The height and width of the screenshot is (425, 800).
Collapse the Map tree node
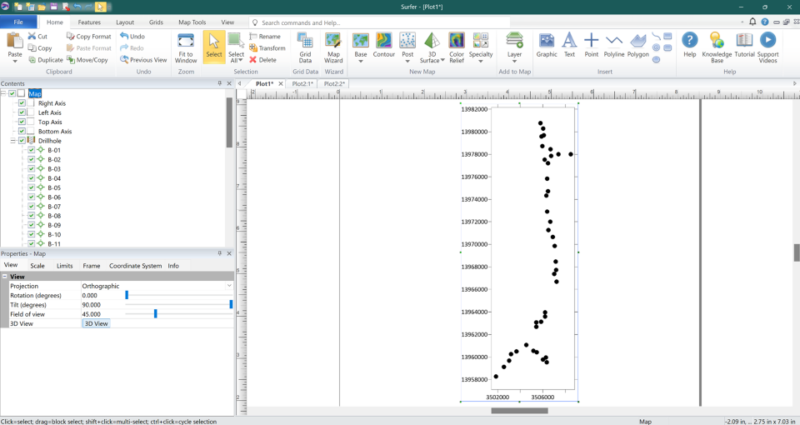pyautogui.click(x=4, y=93)
